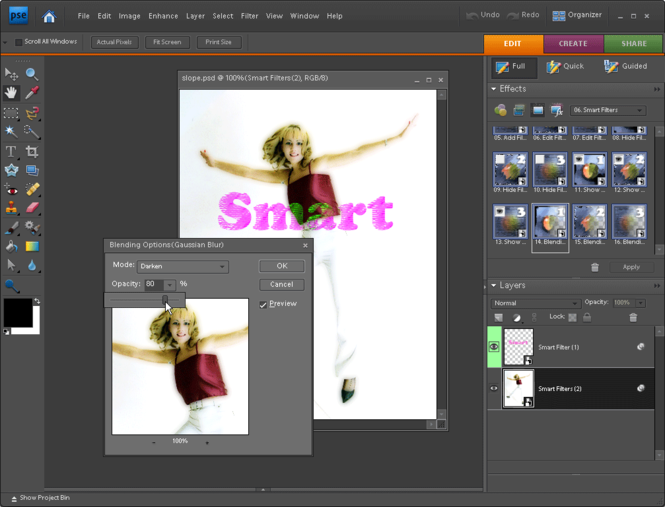665x507 pixels.
Task: Pick the Eyedropper tool
Action: 32,93
